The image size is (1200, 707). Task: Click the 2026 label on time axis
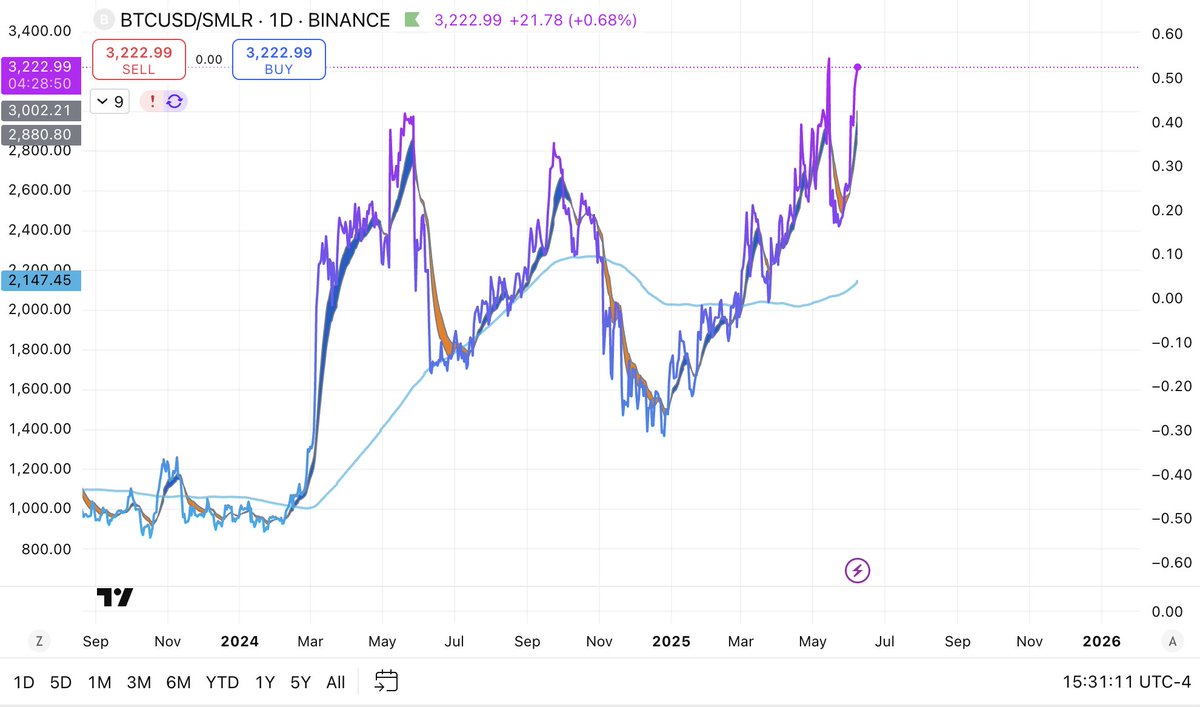tap(1102, 641)
